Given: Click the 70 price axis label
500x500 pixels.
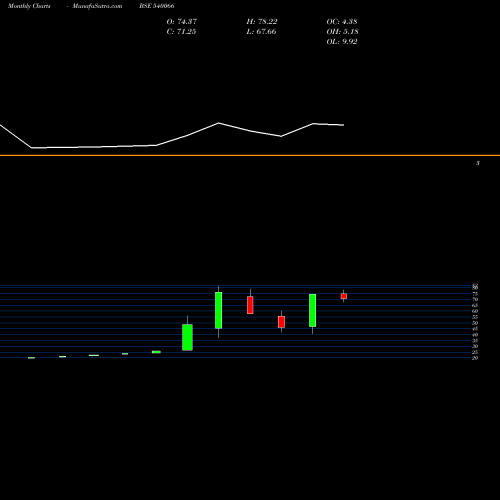Looking at the screenshot, I should click(x=475, y=299).
